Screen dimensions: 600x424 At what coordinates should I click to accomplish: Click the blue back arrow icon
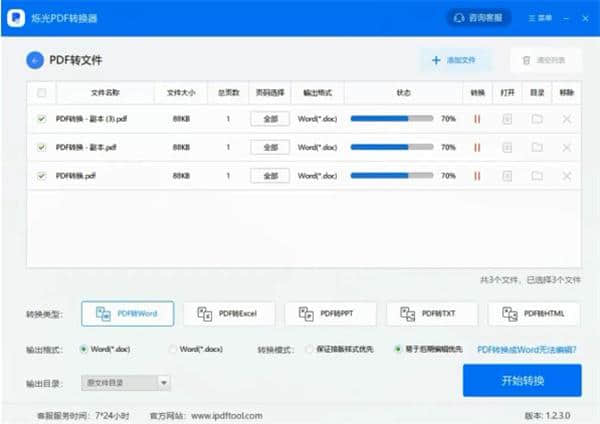pyautogui.click(x=36, y=60)
